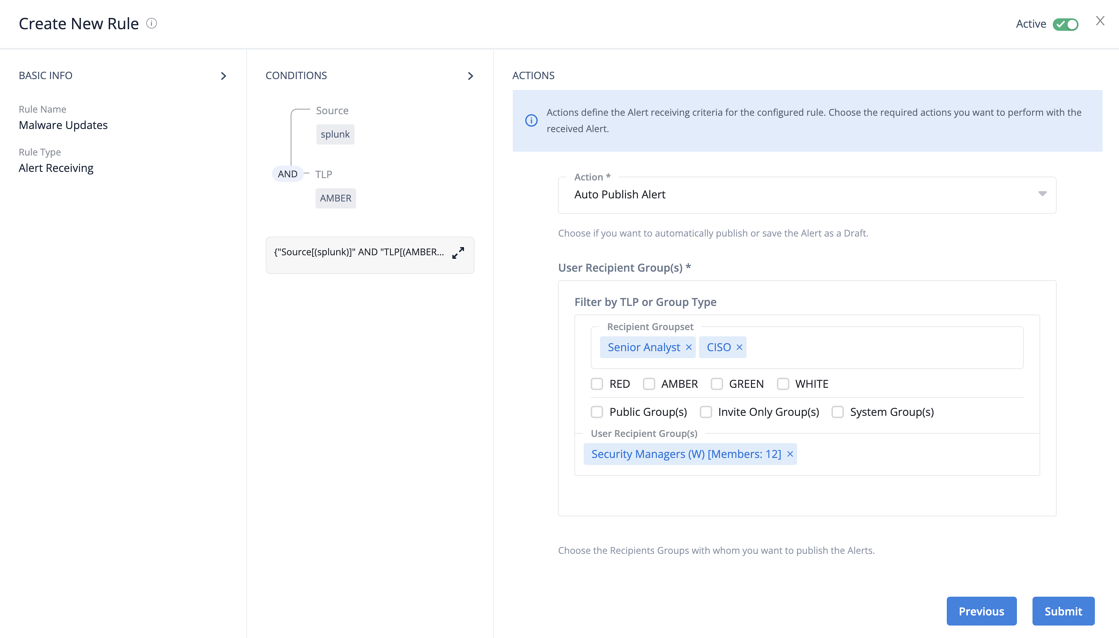Tick the System Group(s) checkbox

coord(838,412)
